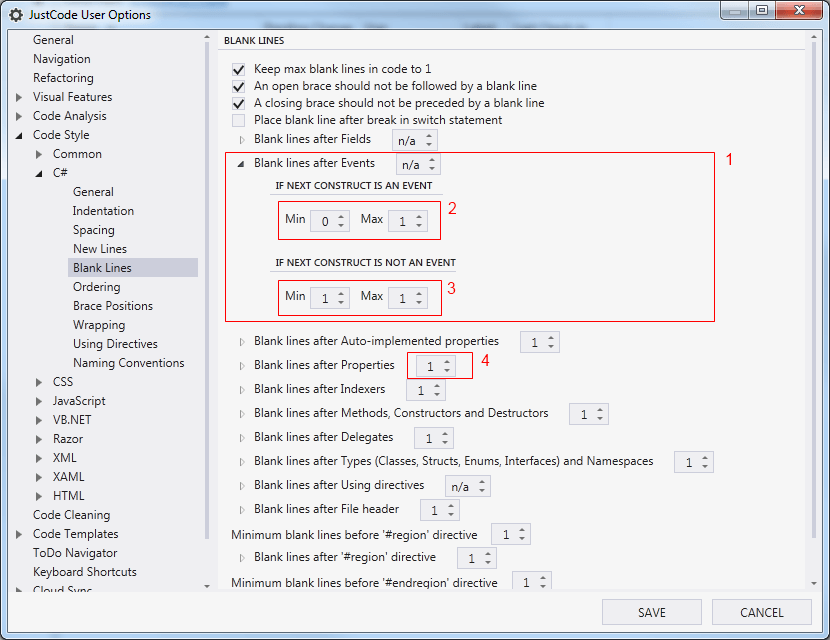
Task: Decrease Max value for next event construct
Action: tap(419, 226)
